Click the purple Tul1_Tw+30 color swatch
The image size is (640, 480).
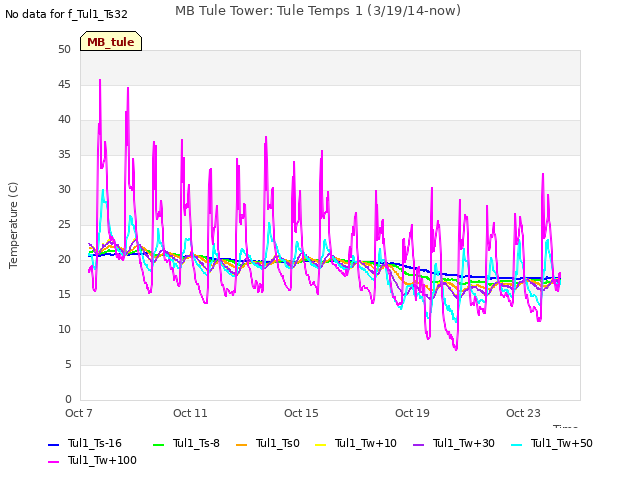click(419, 444)
